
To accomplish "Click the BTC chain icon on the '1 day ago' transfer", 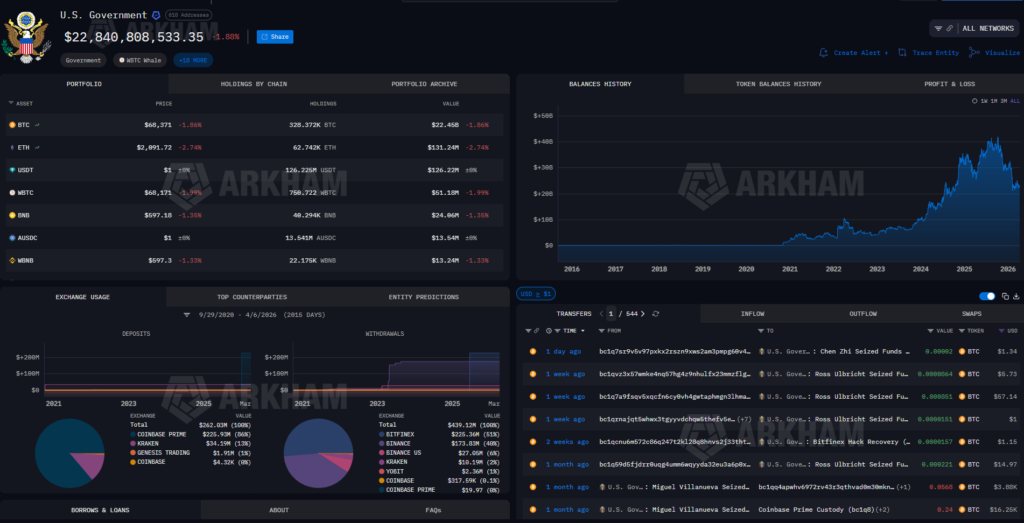I will tap(533, 351).
